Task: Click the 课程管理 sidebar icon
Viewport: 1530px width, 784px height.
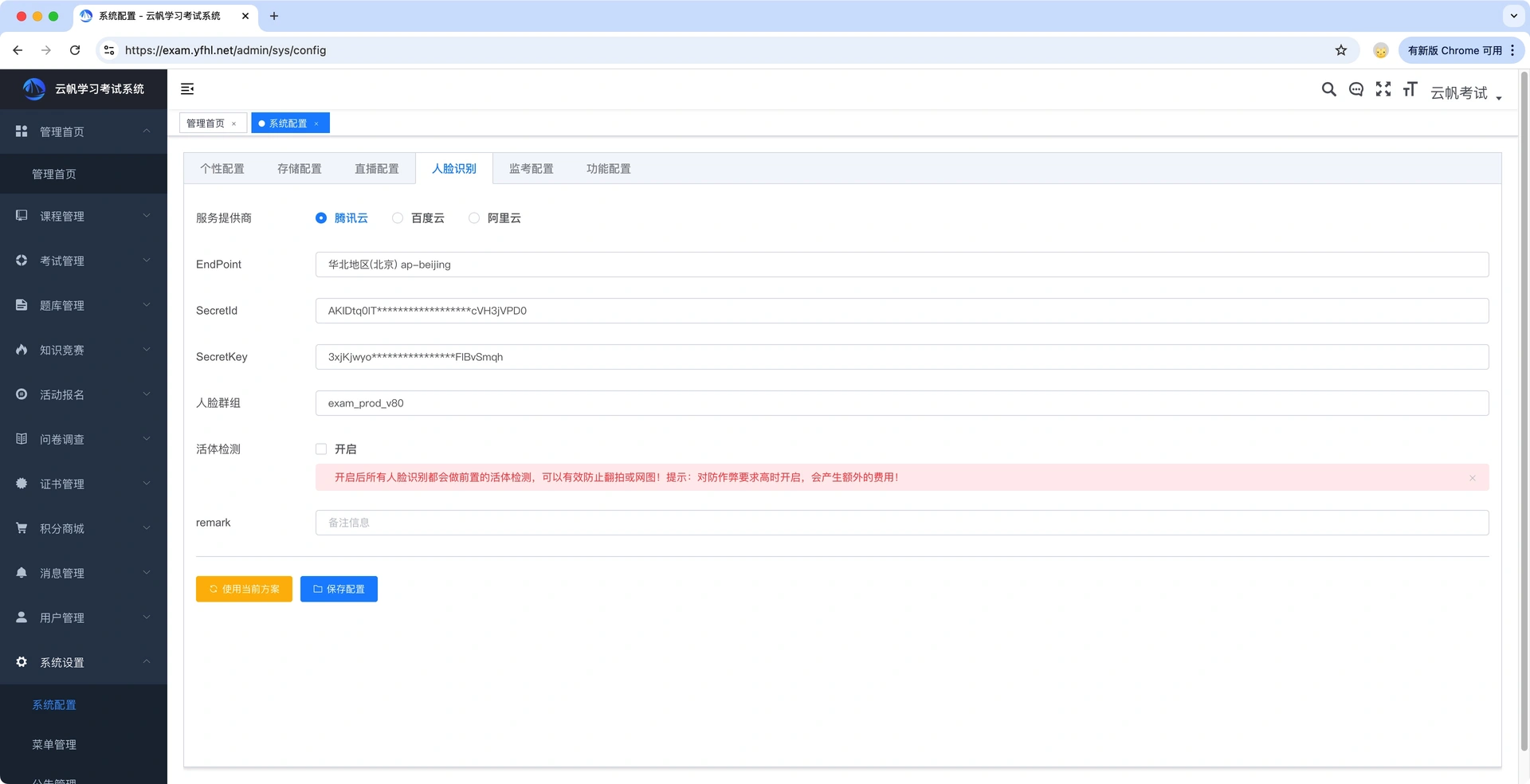Action: pyautogui.click(x=22, y=216)
